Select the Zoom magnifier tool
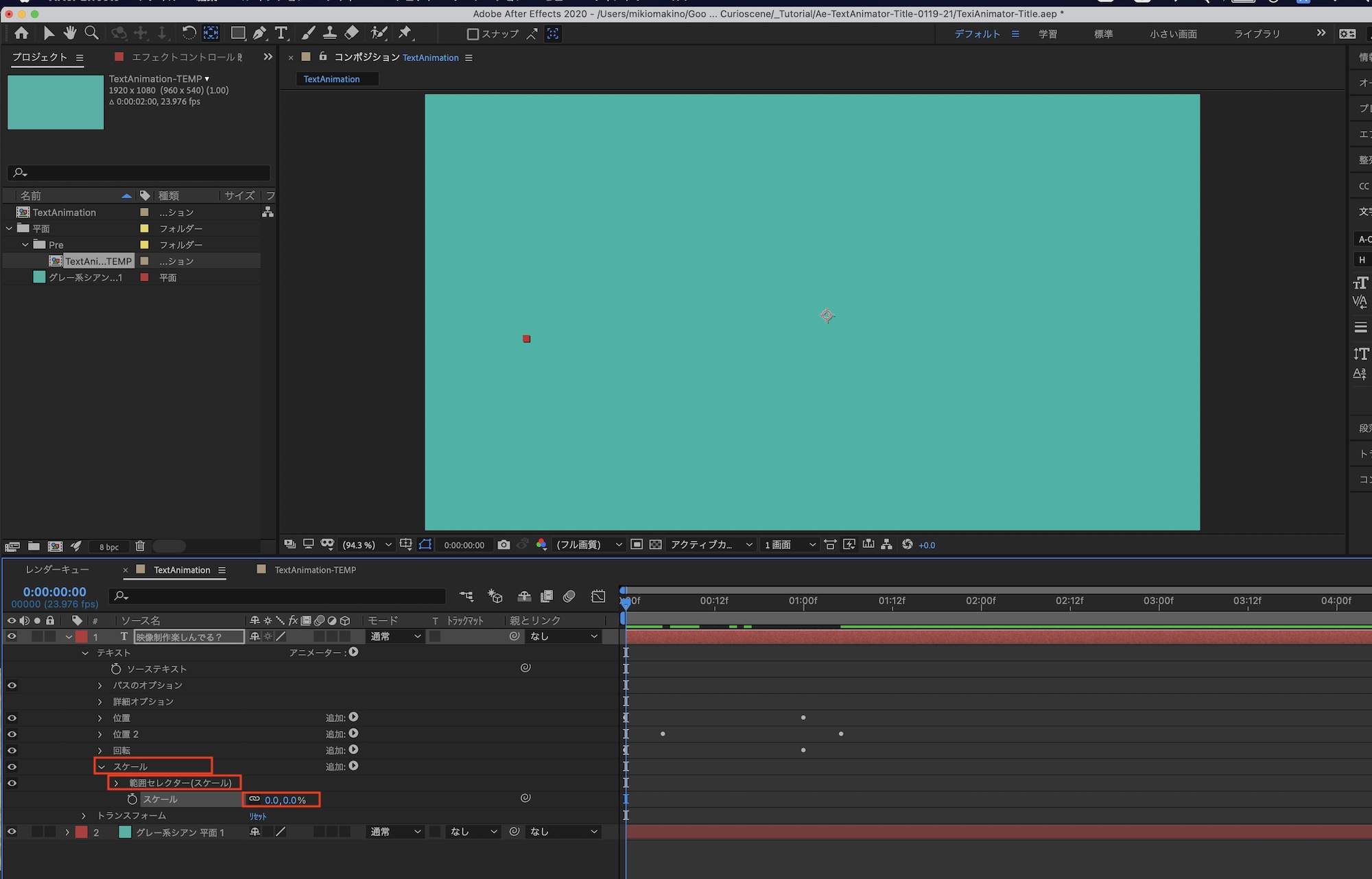 click(x=91, y=33)
